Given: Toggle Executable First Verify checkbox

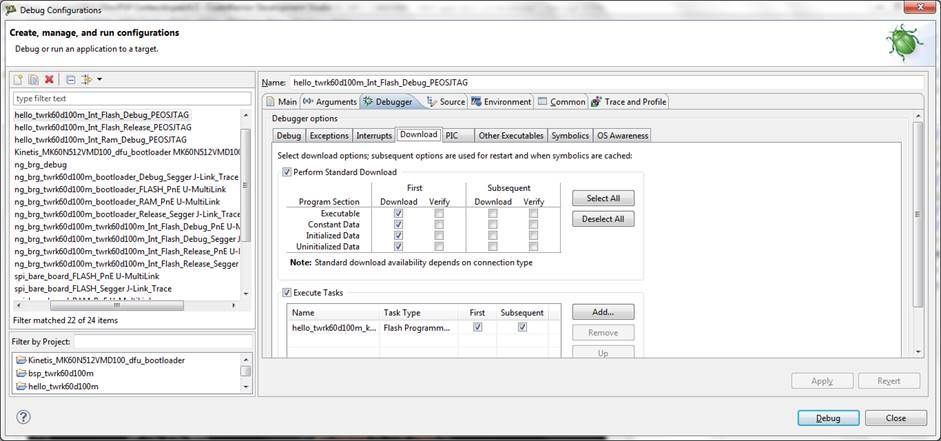Looking at the screenshot, I should pos(439,213).
